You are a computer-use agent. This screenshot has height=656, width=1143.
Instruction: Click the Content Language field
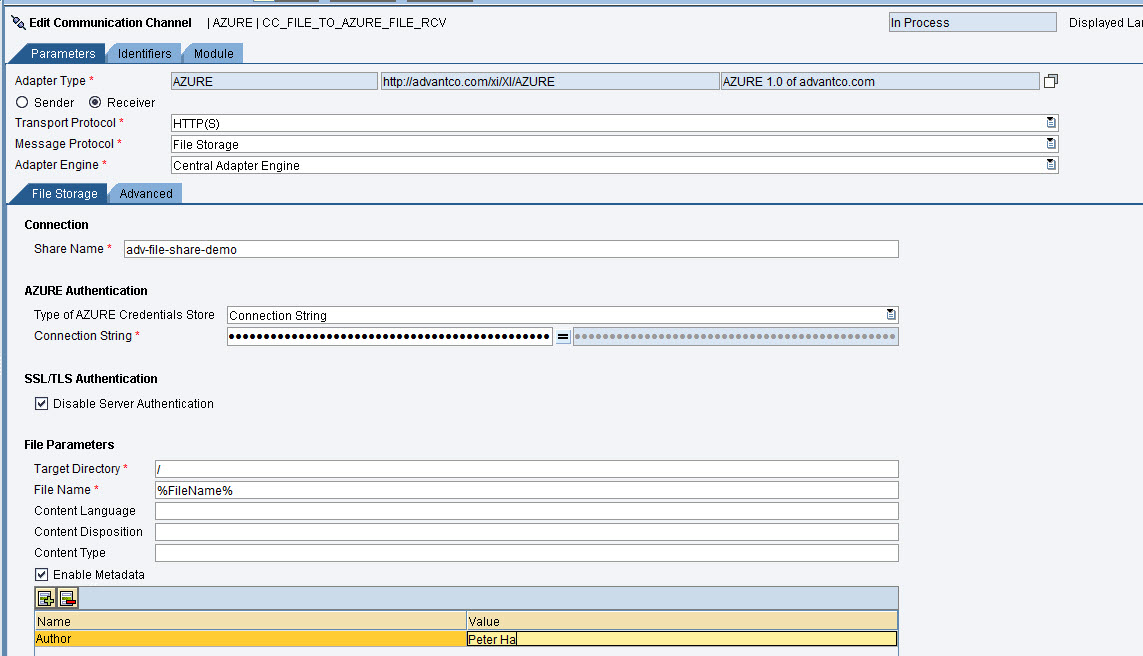(x=526, y=511)
